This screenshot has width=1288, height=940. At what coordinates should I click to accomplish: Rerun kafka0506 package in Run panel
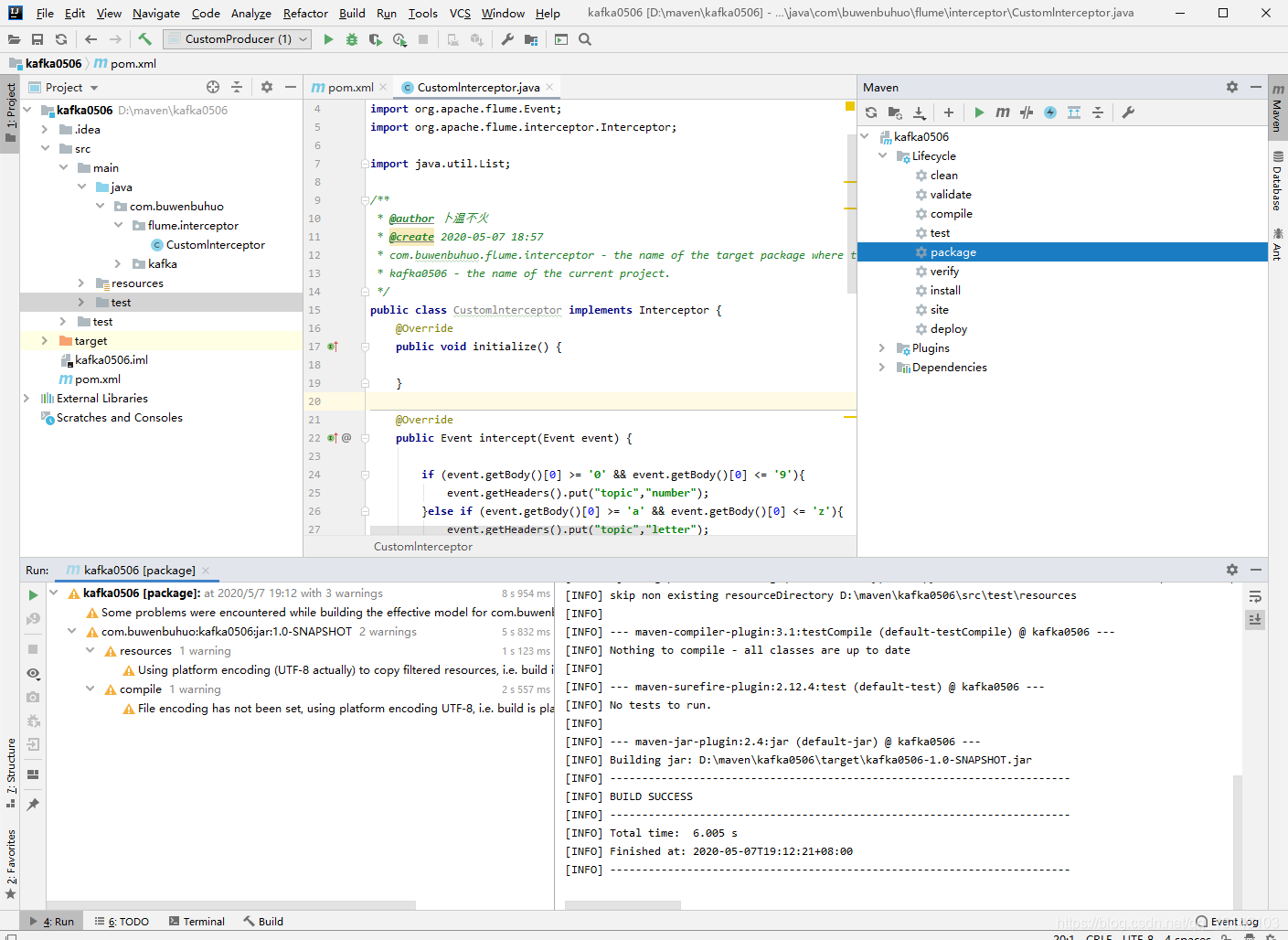[x=33, y=594]
